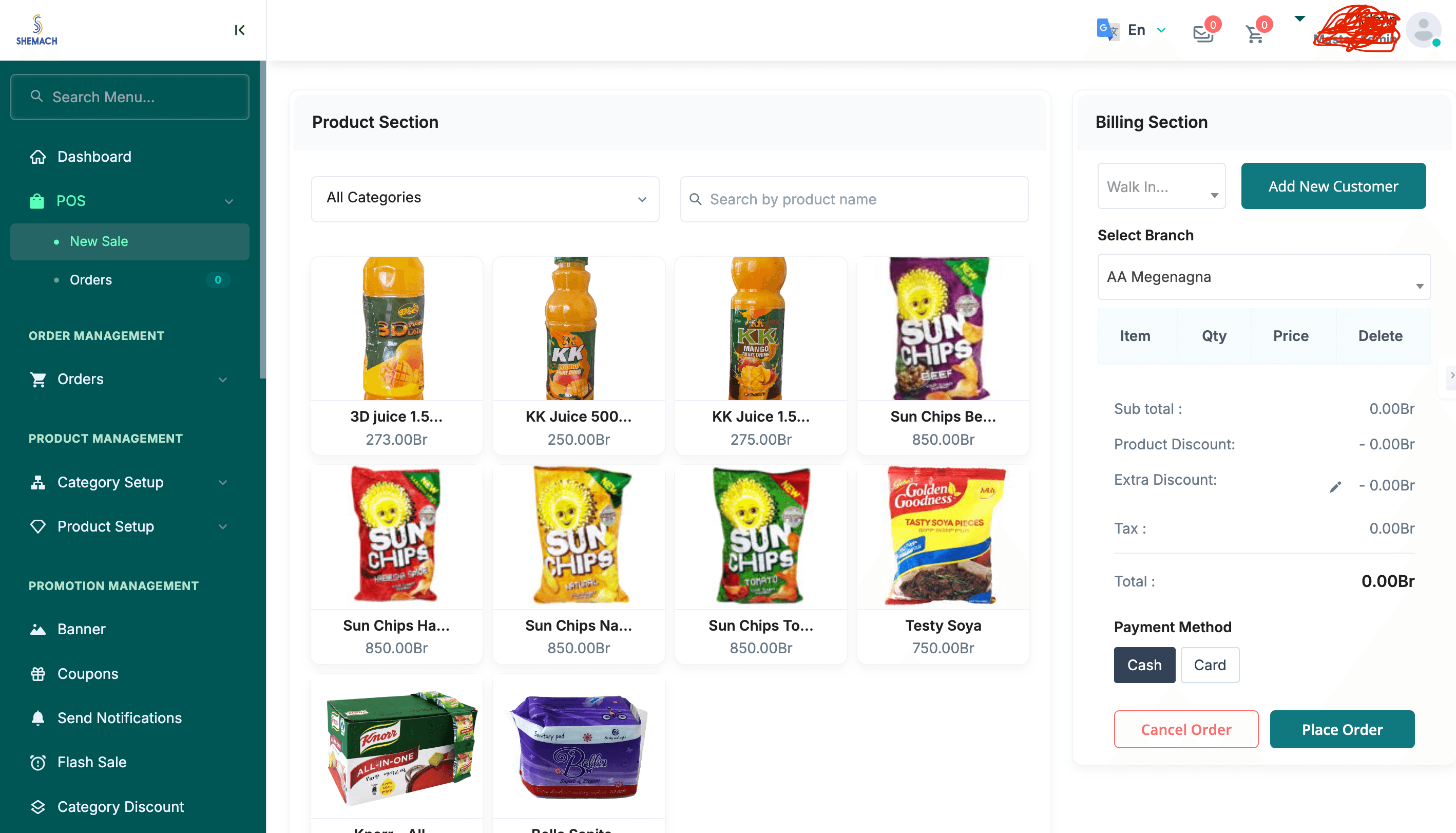
Task: Open Coupons in the sidebar
Action: click(x=87, y=673)
